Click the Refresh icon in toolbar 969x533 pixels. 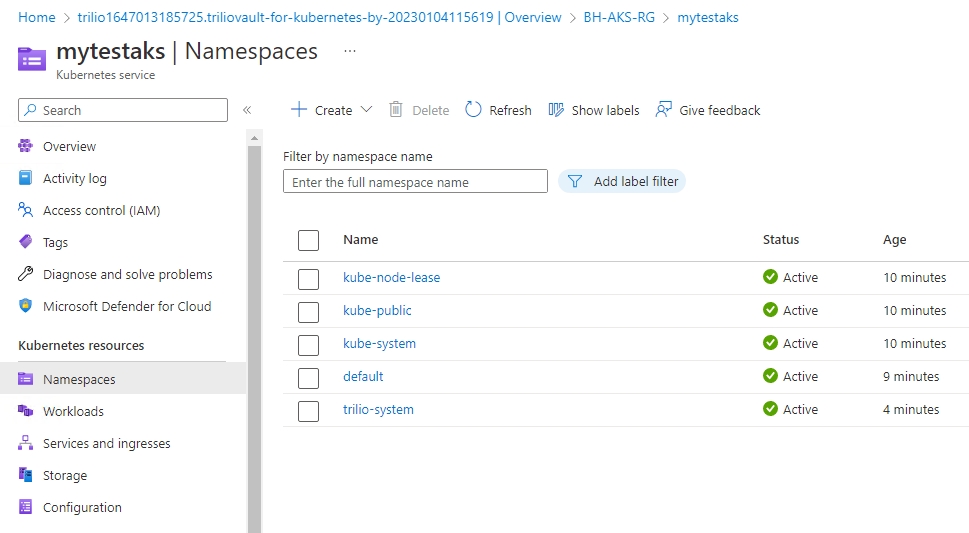point(474,110)
